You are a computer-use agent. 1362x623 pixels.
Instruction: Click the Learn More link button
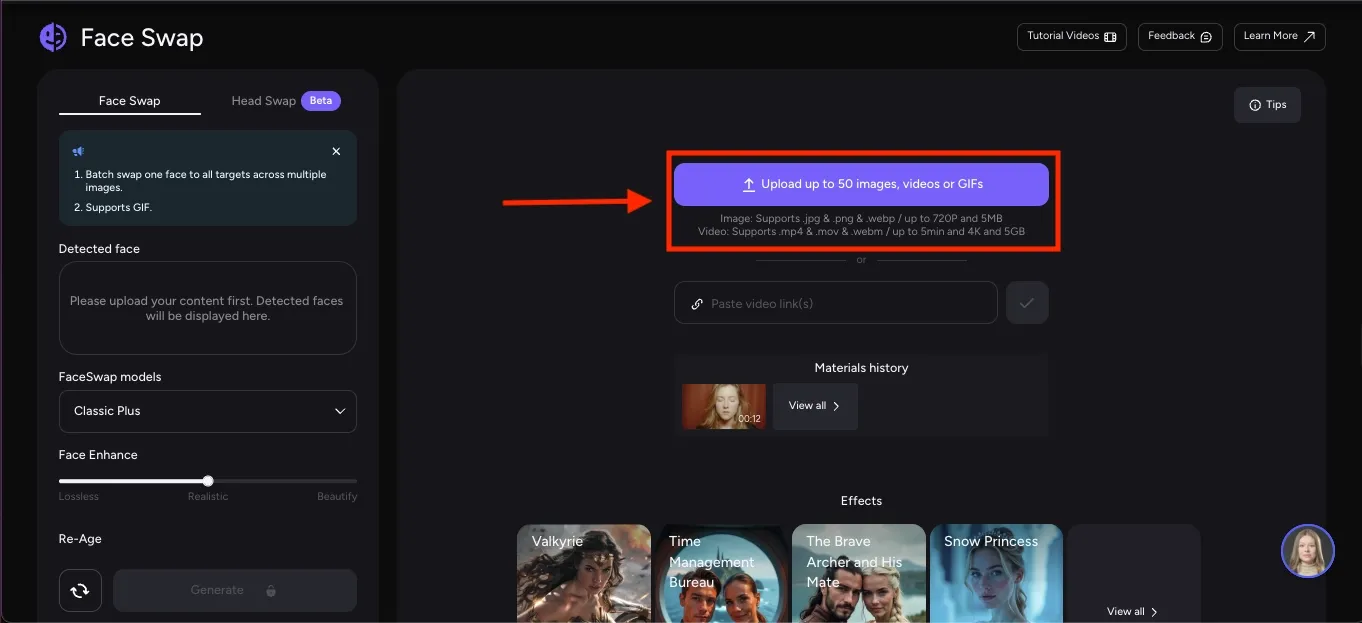(1279, 36)
